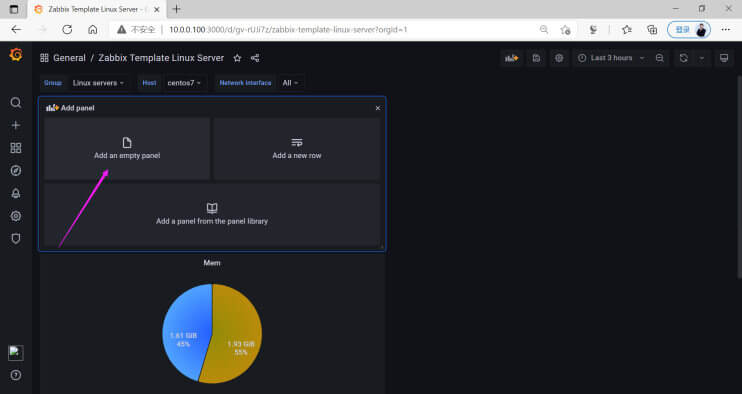The image size is (742, 394).
Task: Click the not secure warning indicator
Action: pyautogui.click(x=136, y=29)
